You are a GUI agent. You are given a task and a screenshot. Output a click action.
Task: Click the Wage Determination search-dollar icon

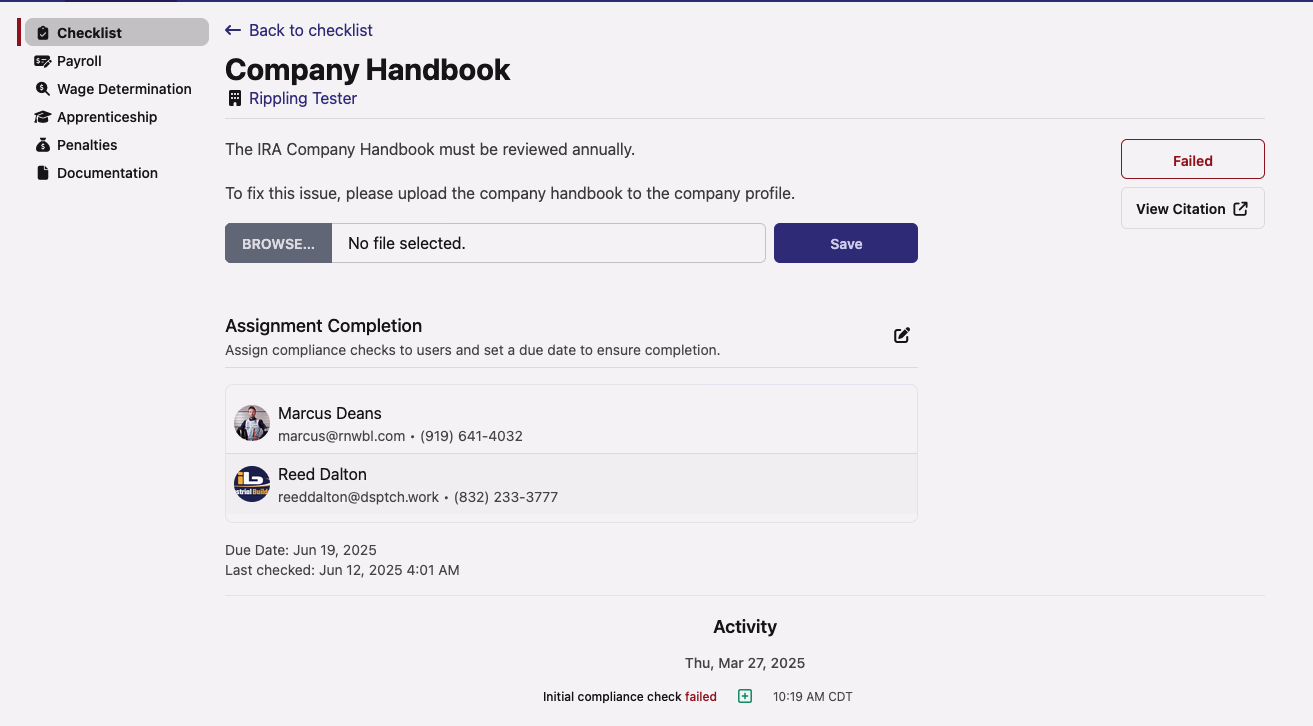coord(42,89)
